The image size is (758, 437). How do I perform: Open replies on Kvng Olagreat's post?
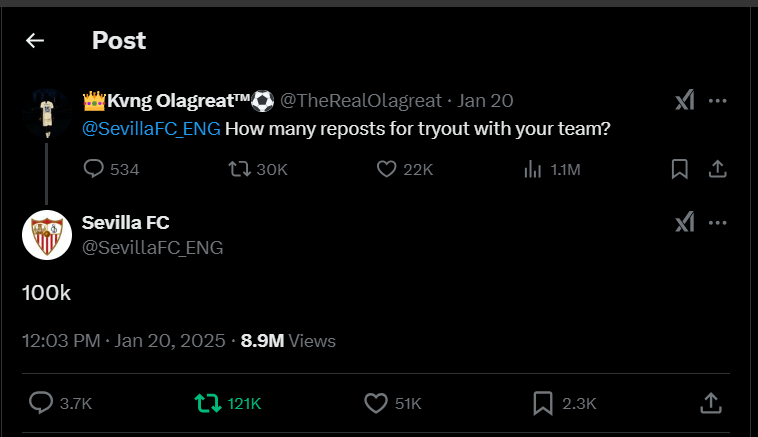(x=94, y=169)
